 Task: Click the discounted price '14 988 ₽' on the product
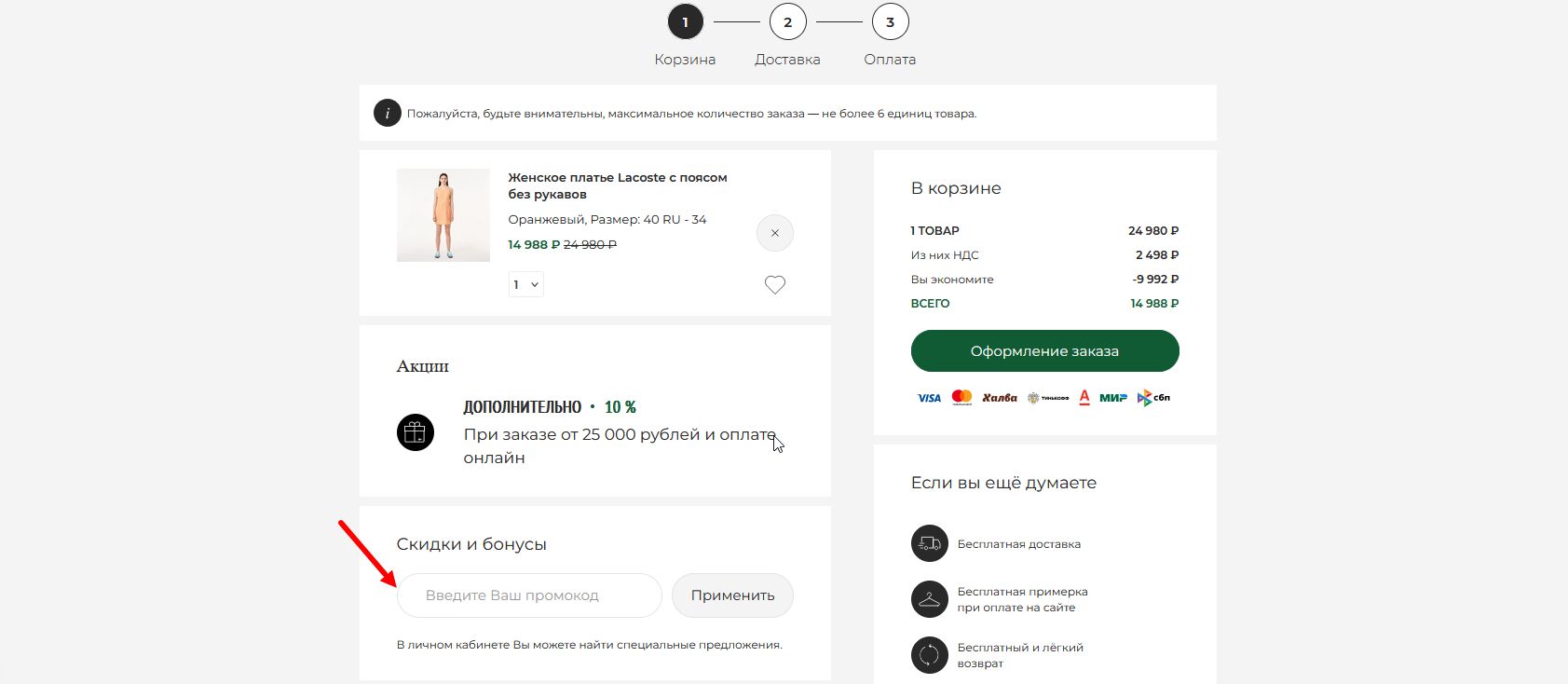(534, 244)
